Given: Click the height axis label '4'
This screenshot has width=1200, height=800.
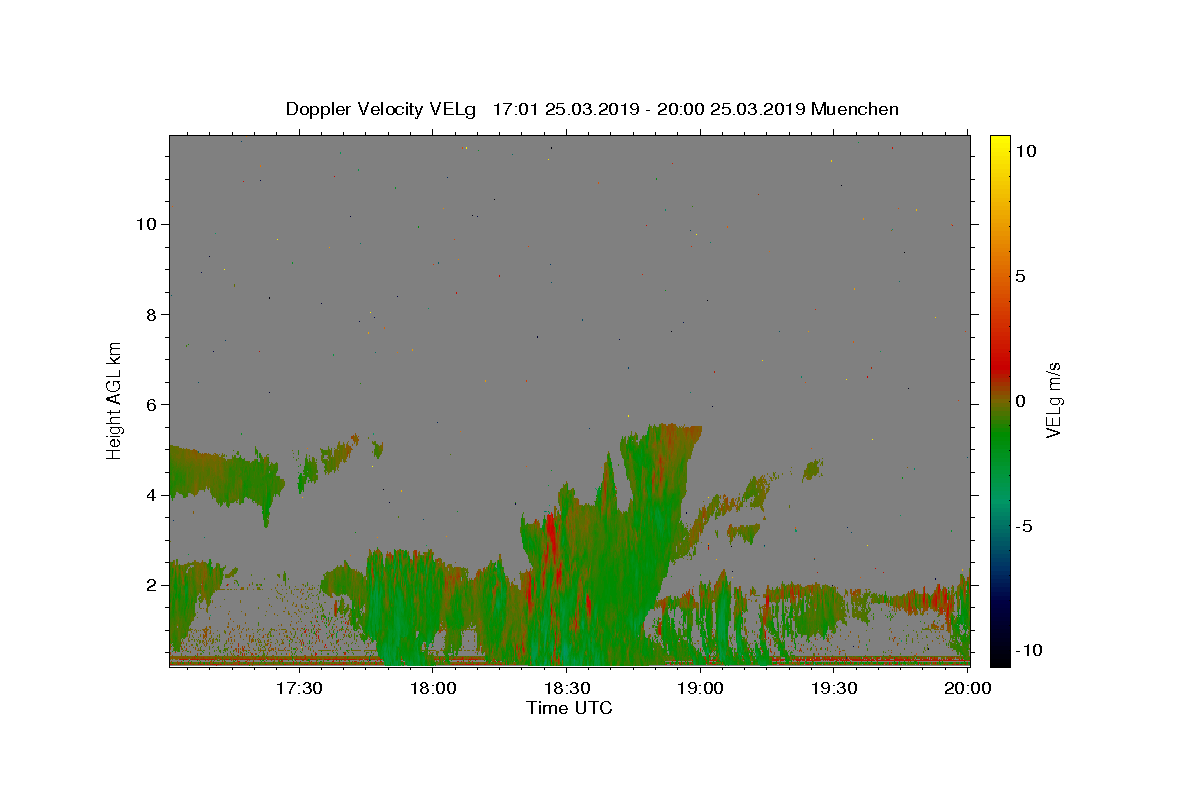Looking at the screenshot, I should tap(151, 495).
